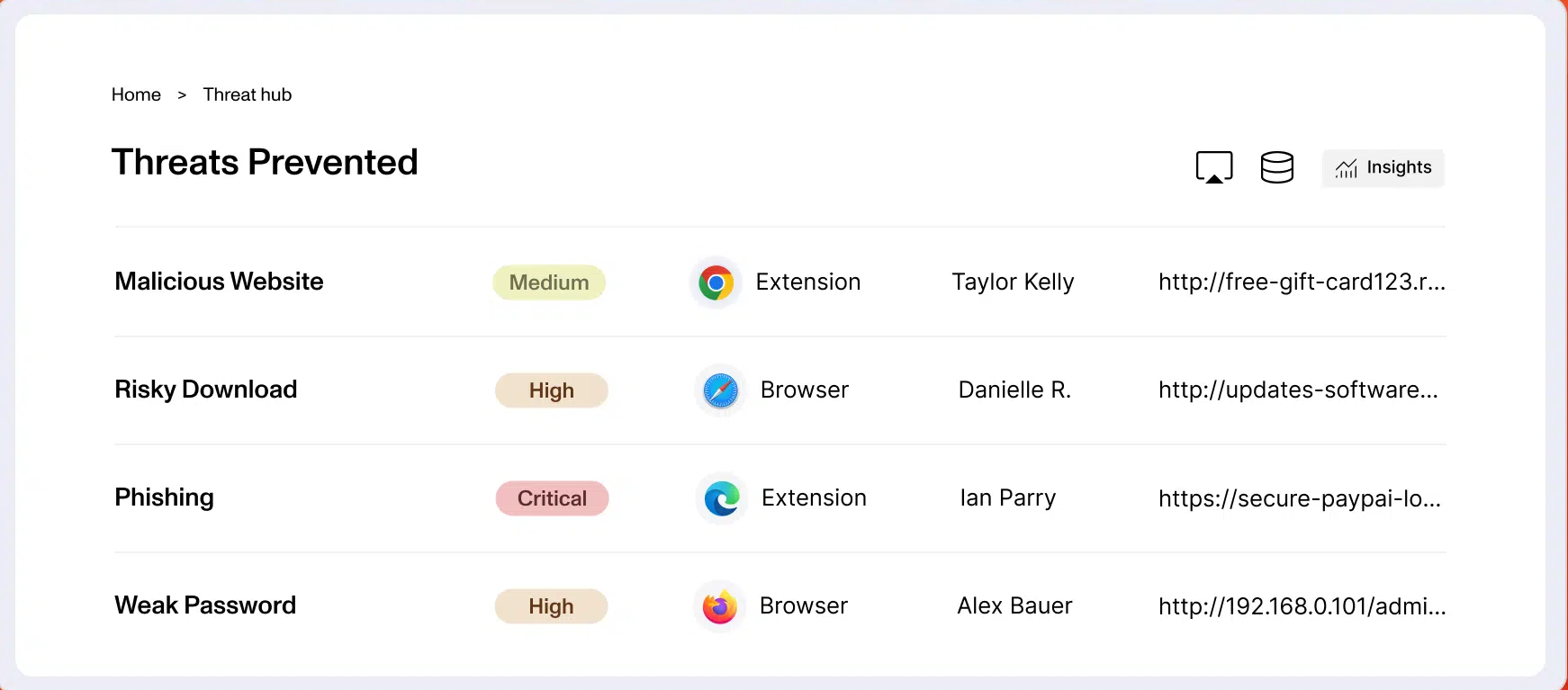The height and width of the screenshot is (690, 1568).
Task: Click the Edge browser icon
Action: pyautogui.click(x=722, y=498)
